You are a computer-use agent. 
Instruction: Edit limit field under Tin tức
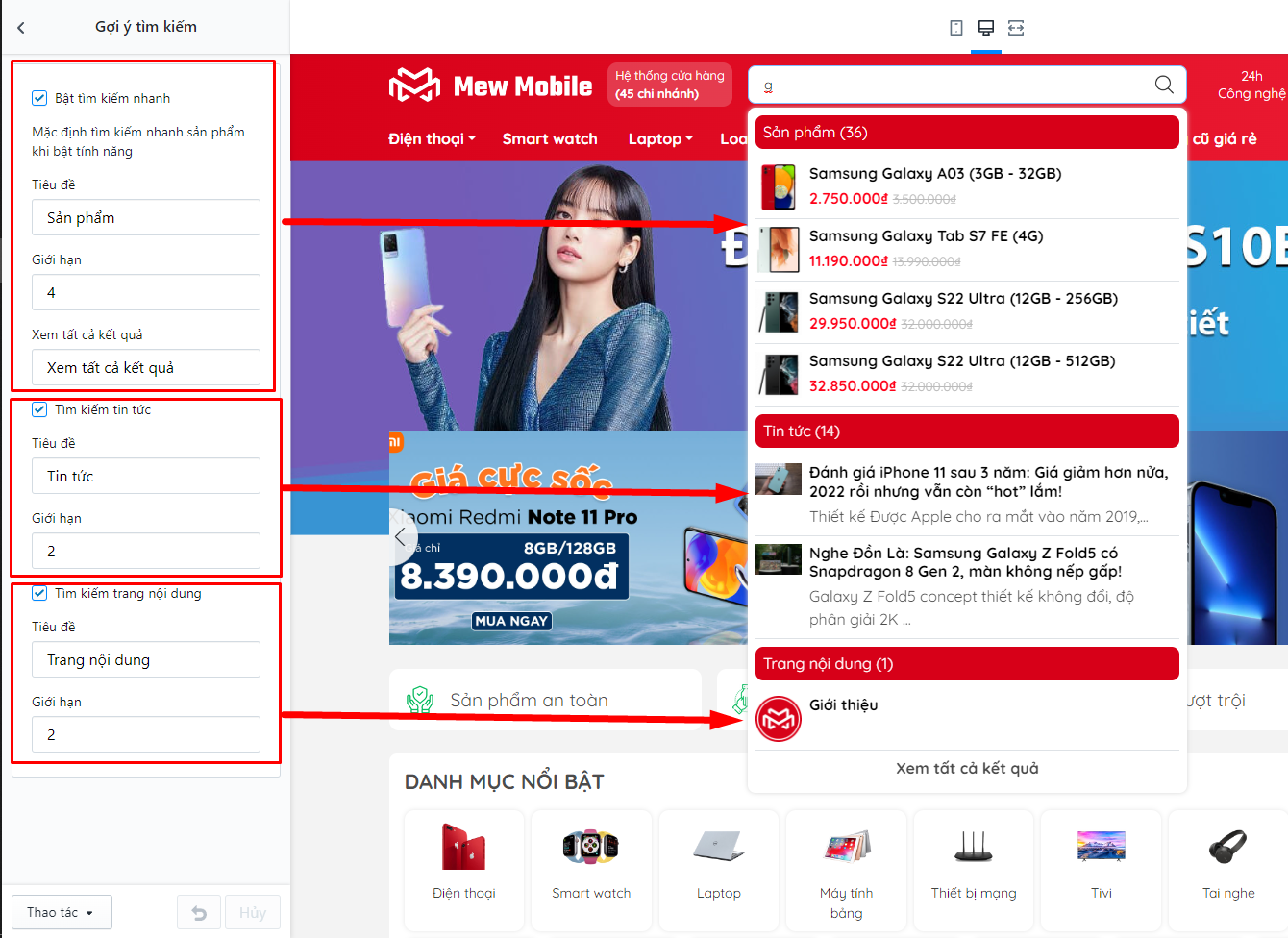coord(146,551)
